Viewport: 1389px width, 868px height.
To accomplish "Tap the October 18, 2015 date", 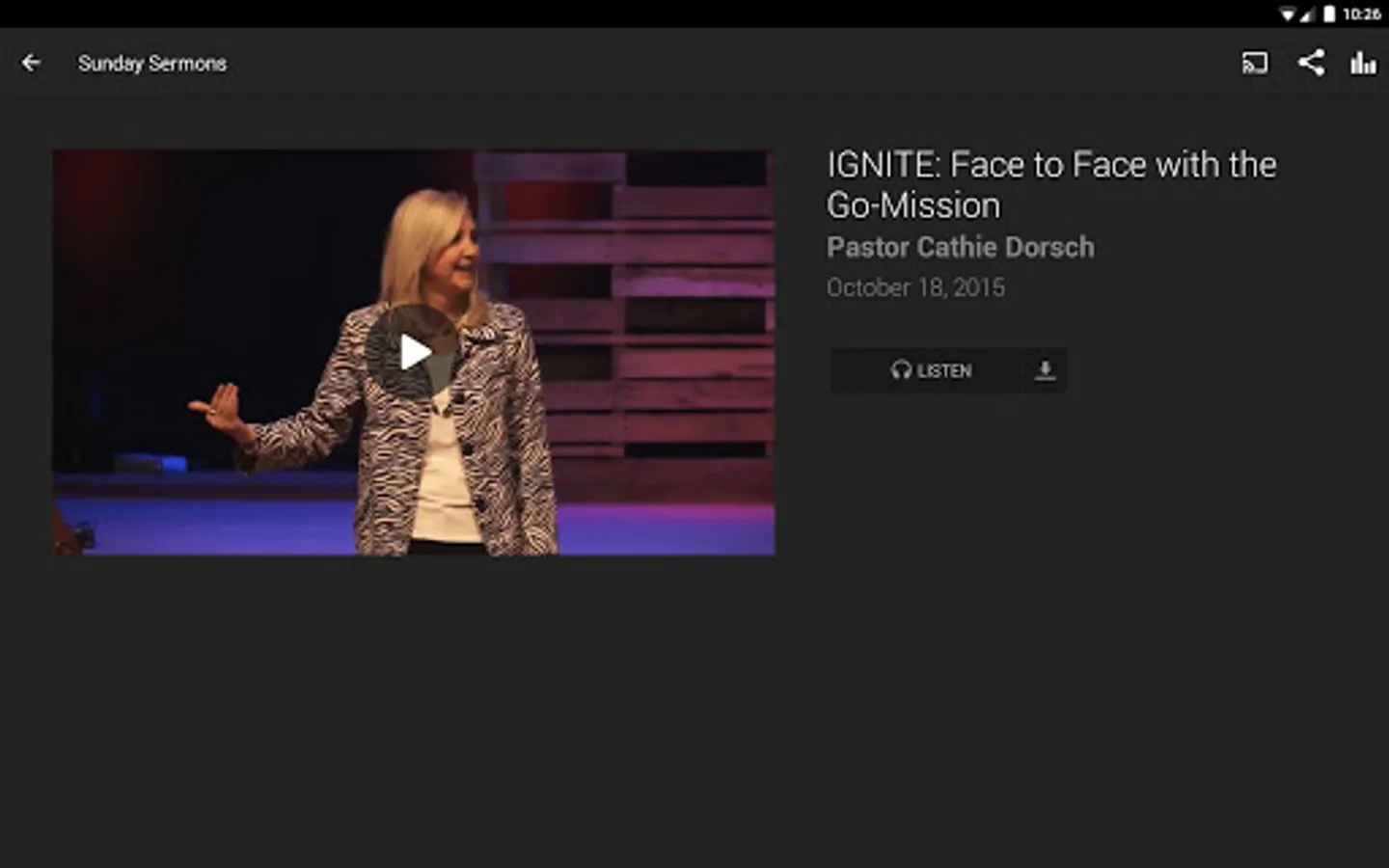I will (x=915, y=287).
